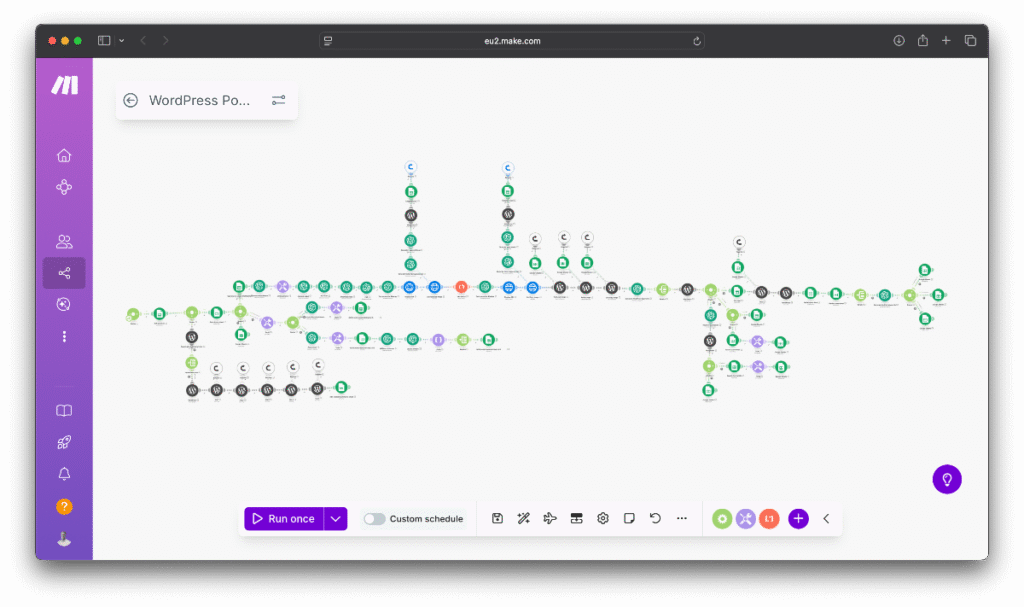Viewport: 1024px width, 607px height.
Task: Click the auto-align magic wand icon
Action: tap(523, 518)
